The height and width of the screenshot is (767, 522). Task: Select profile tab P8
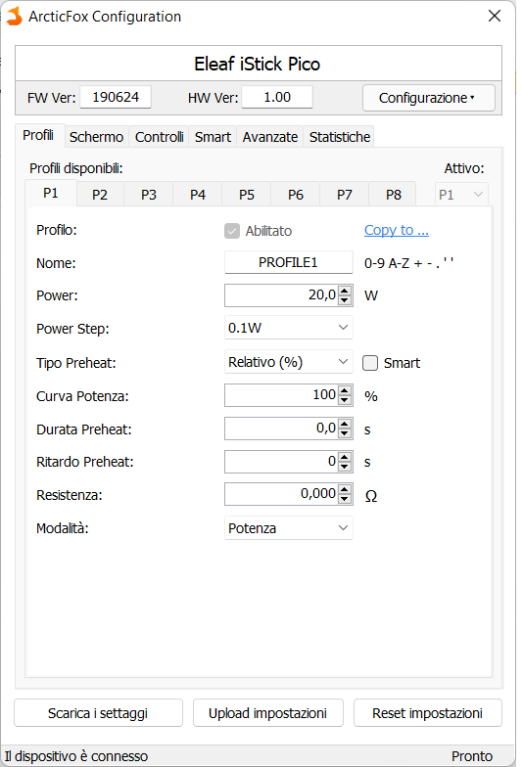pyautogui.click(x=393, y=195)
